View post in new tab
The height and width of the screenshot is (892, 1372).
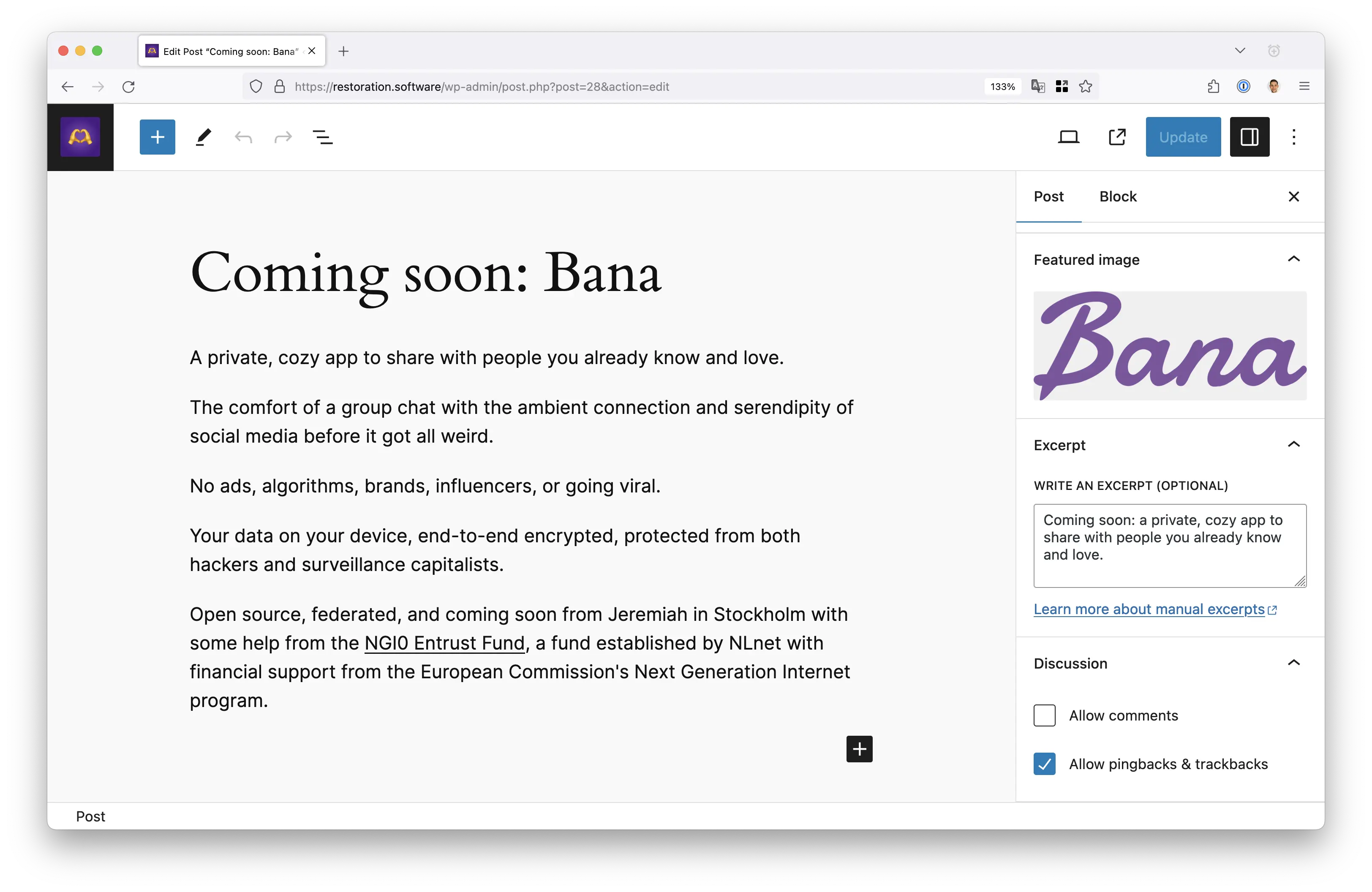click(x=1116, y=136)
